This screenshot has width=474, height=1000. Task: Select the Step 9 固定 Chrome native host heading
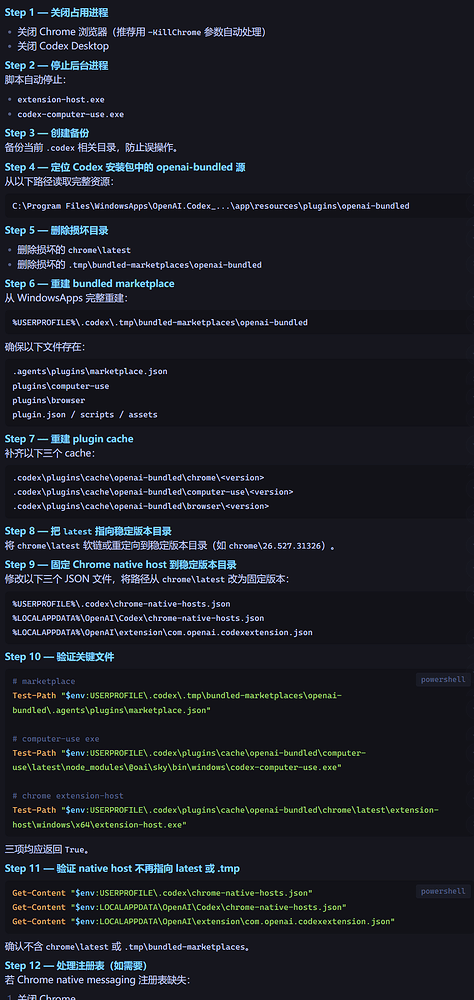pyautogui.click(x=121, y=564)
